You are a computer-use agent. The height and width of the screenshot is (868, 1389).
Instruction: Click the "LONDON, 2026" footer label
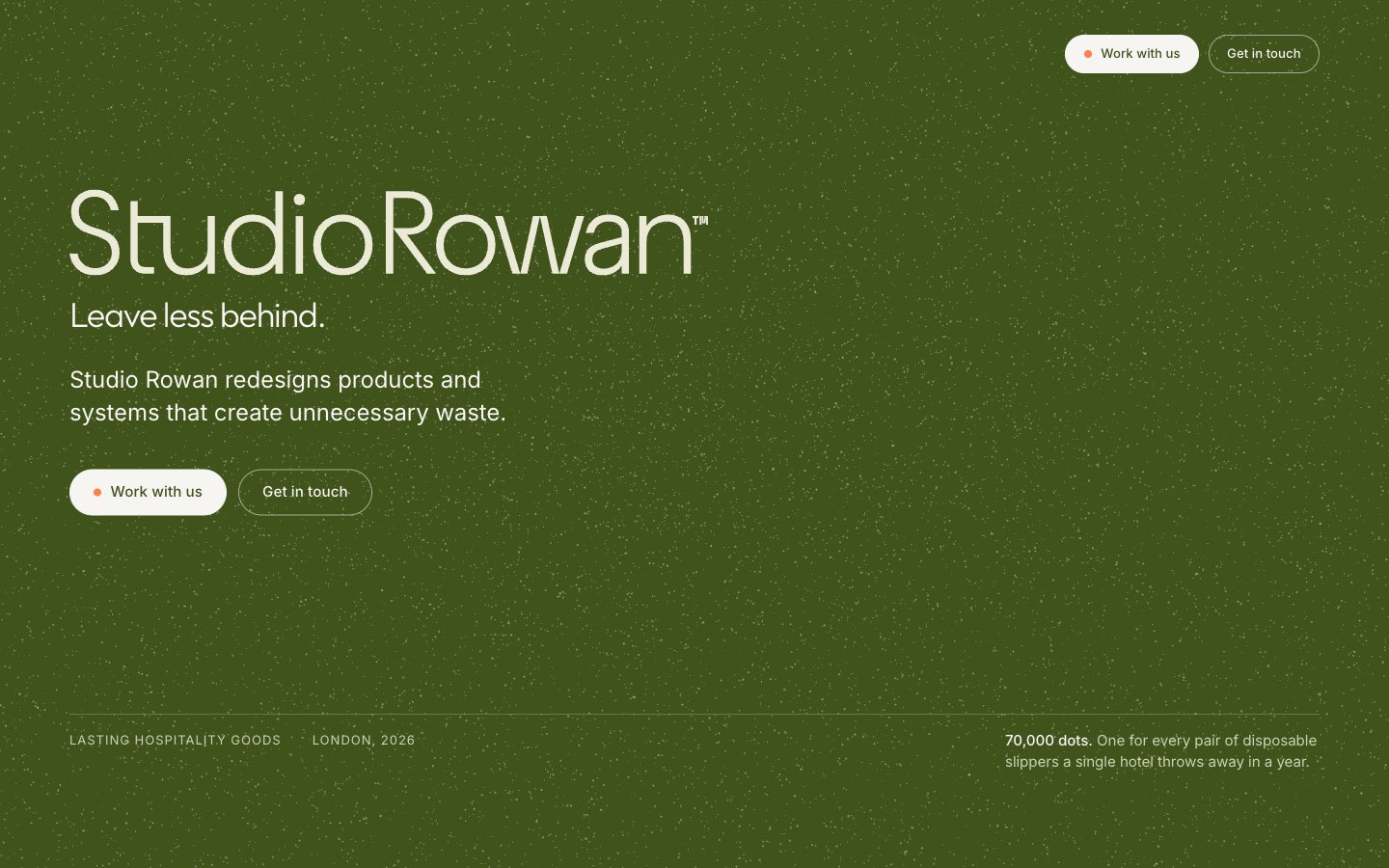point(364,741)
